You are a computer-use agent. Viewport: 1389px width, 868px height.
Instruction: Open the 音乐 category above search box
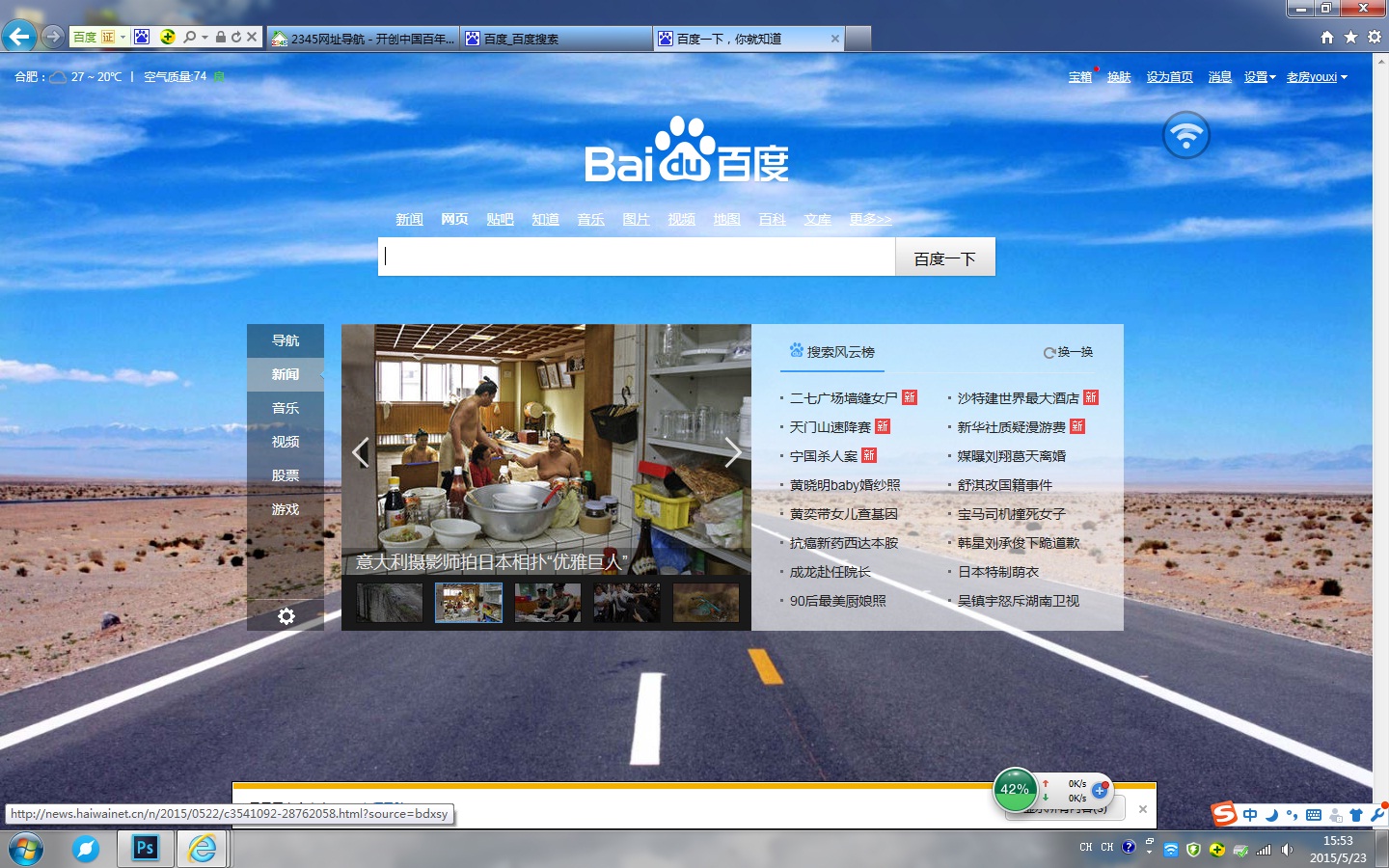(x=590, y=219)
